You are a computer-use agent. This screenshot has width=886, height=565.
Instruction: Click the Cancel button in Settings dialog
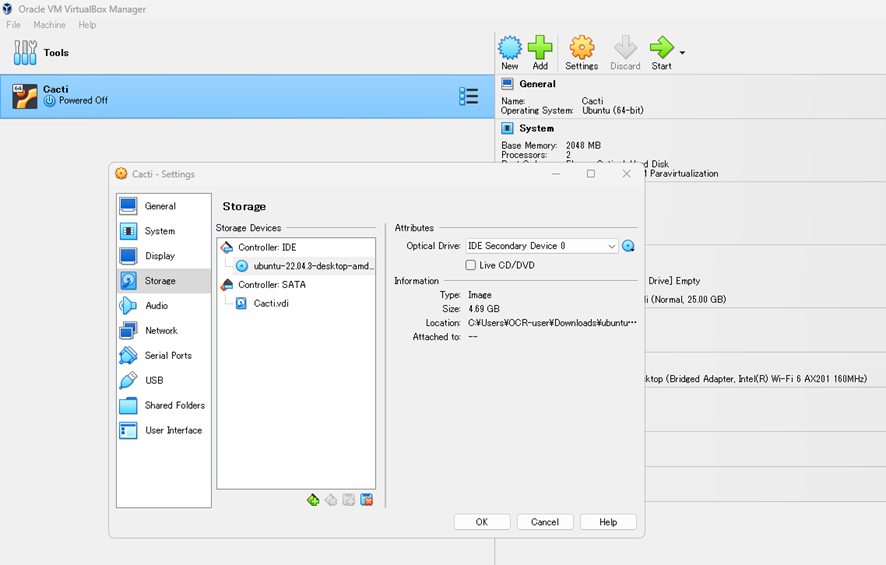(x=545, y=522)
